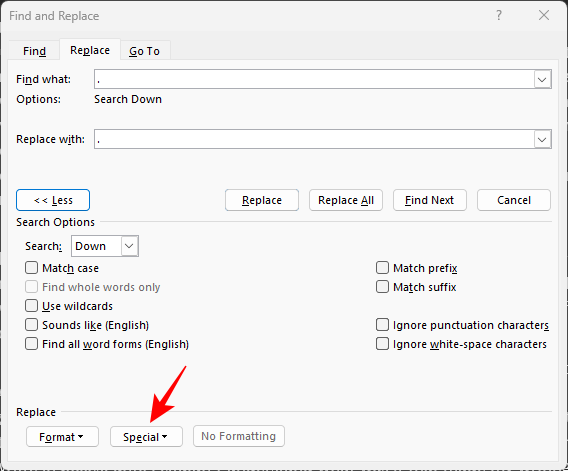Click the help question mark icon
Image resolution: width=568 pixels, height=471 pixels.
499,15
